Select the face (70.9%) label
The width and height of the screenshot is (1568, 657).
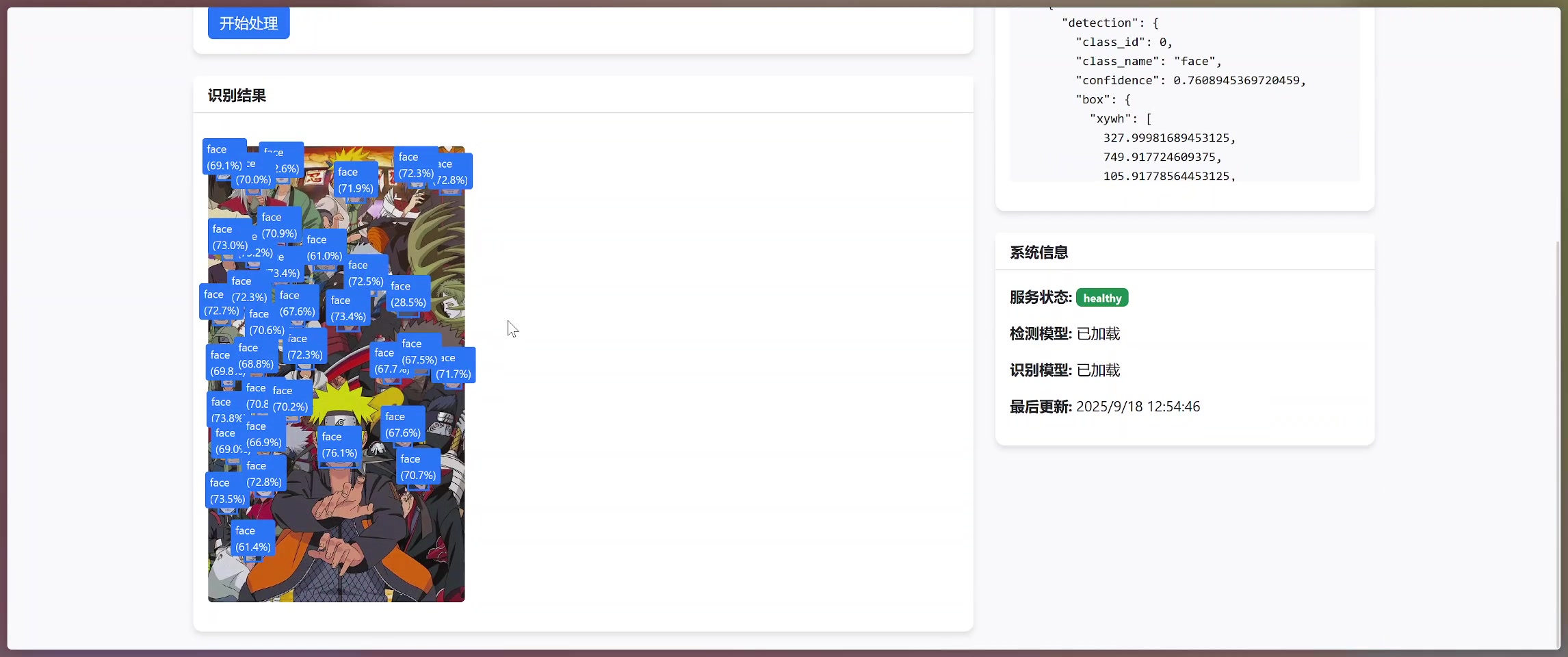[x=279, y=224]
